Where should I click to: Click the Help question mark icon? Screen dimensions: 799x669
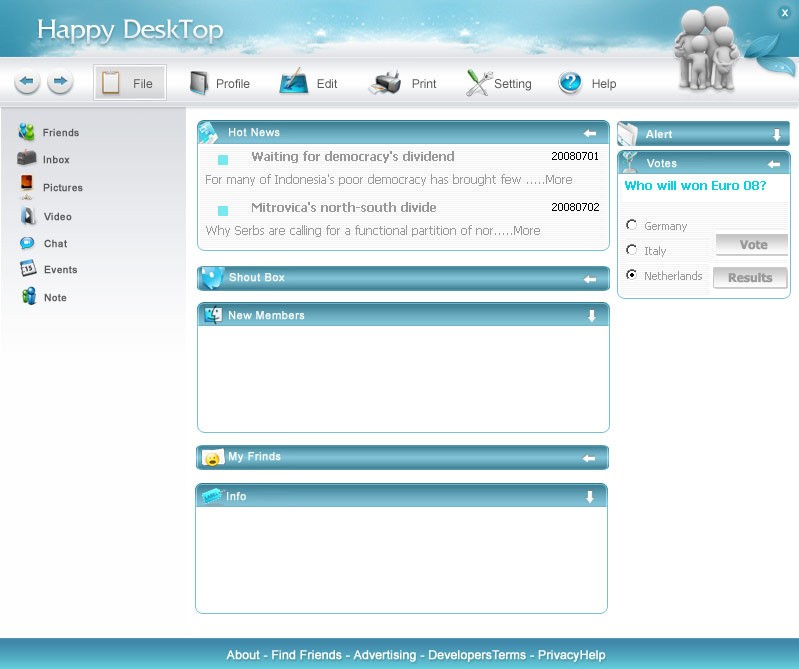tap(571, 83)
